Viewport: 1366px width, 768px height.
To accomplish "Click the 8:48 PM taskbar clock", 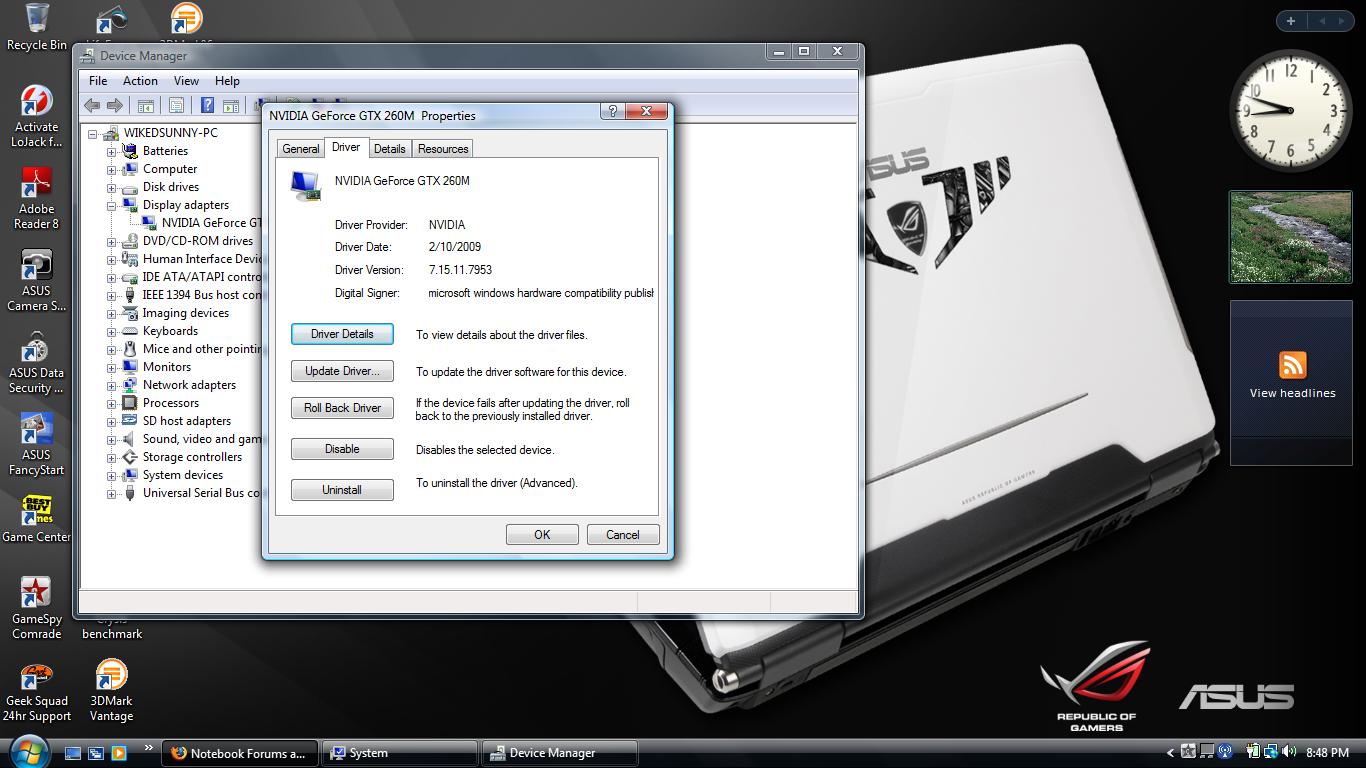I will (1328, 752).
